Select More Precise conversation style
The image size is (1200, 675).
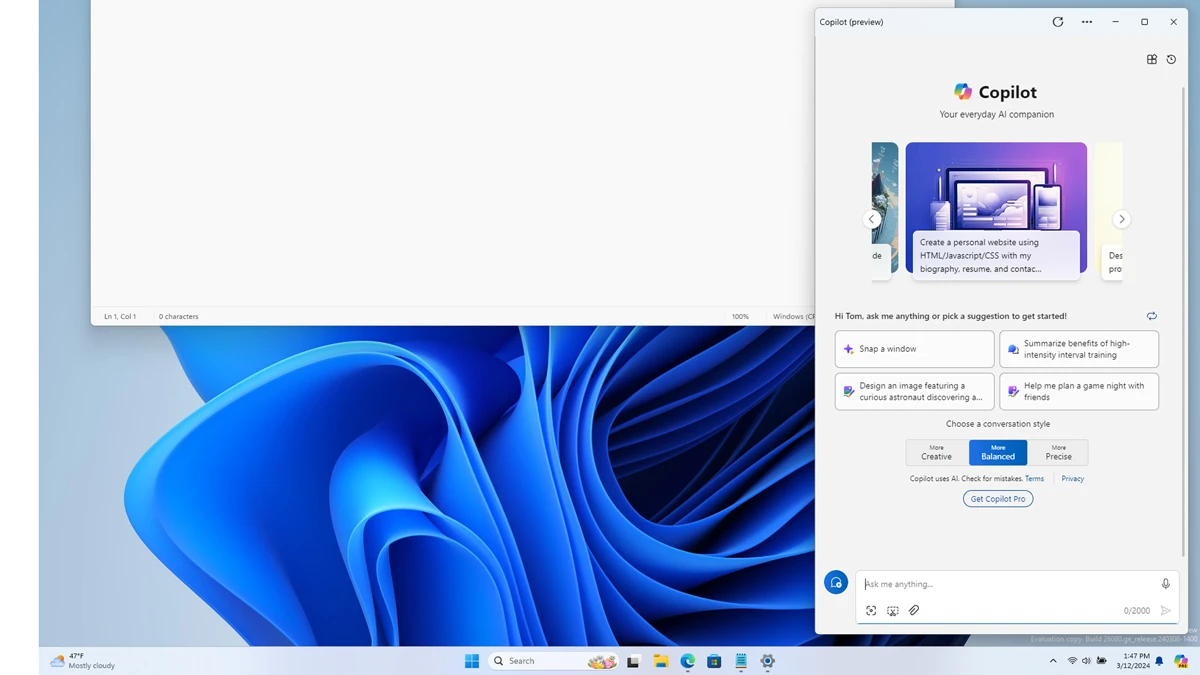click(1058, 452)
